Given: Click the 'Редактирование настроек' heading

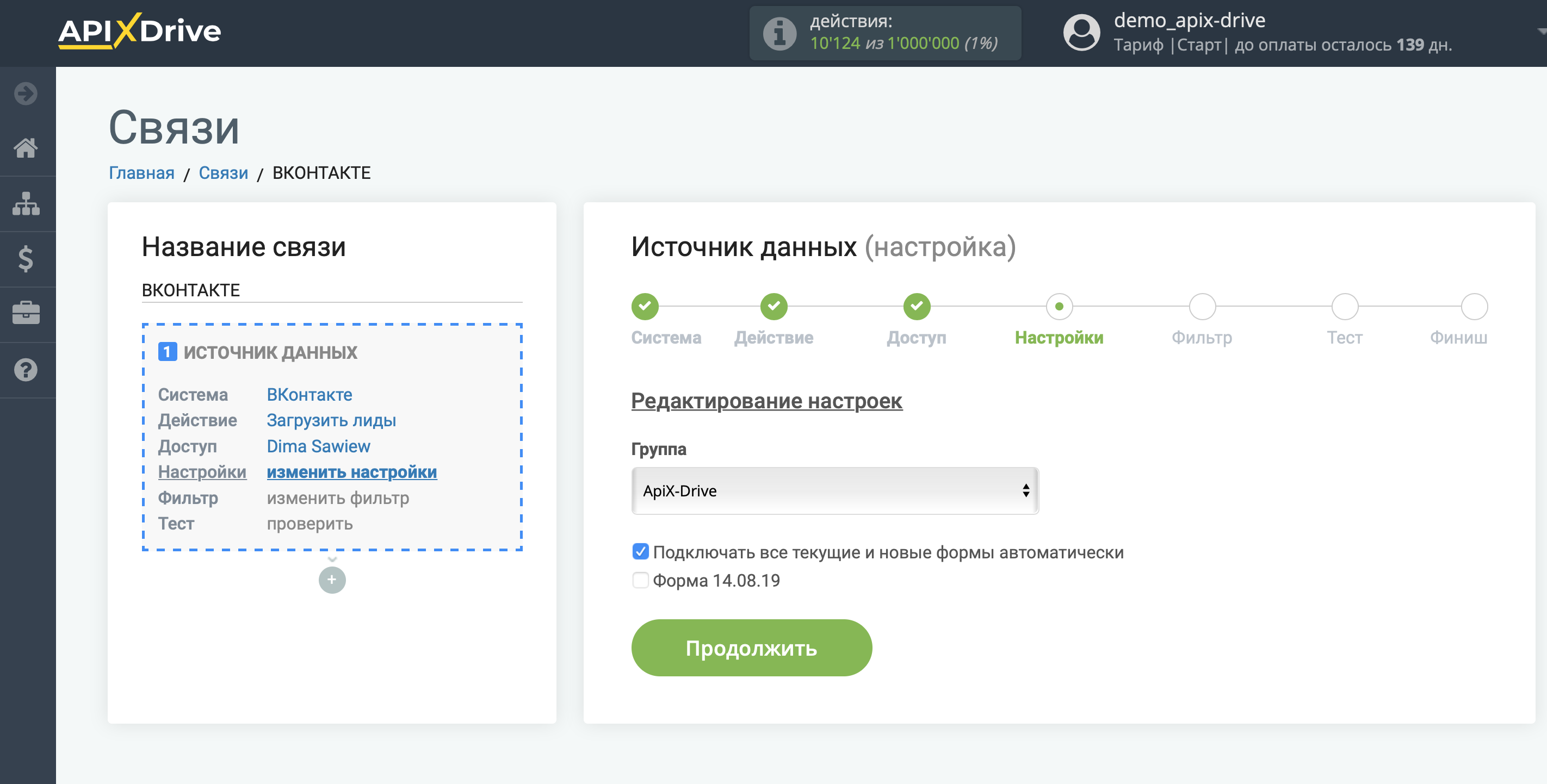Looking at the screenshot, I should tap(766, 400).
